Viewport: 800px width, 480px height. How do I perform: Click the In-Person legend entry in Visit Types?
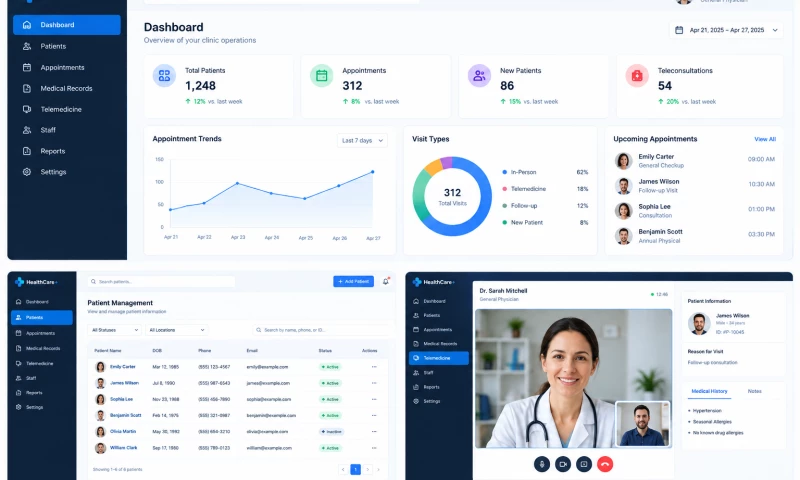pos(545,172)
